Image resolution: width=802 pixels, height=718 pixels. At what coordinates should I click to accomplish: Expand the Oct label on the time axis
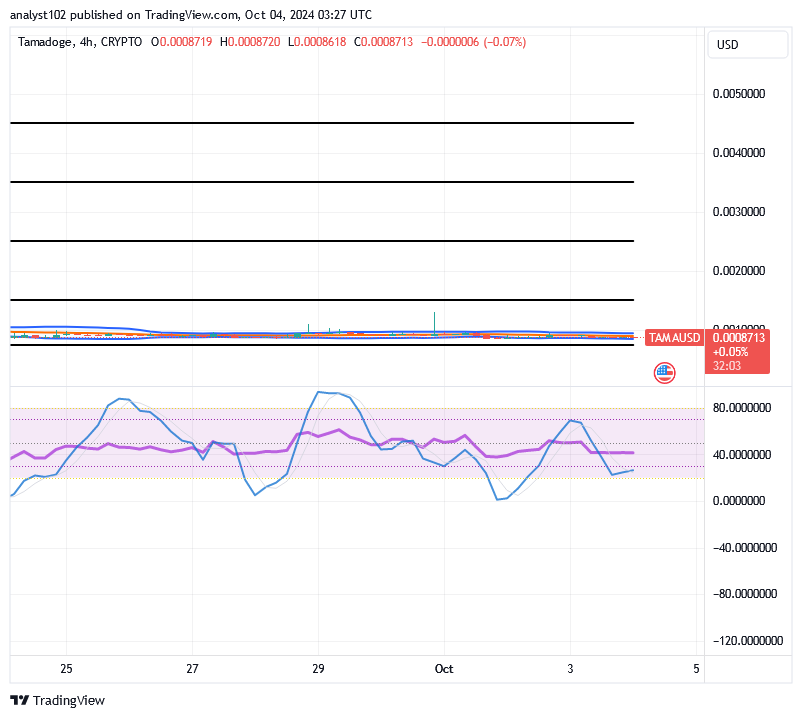(444, 669)
